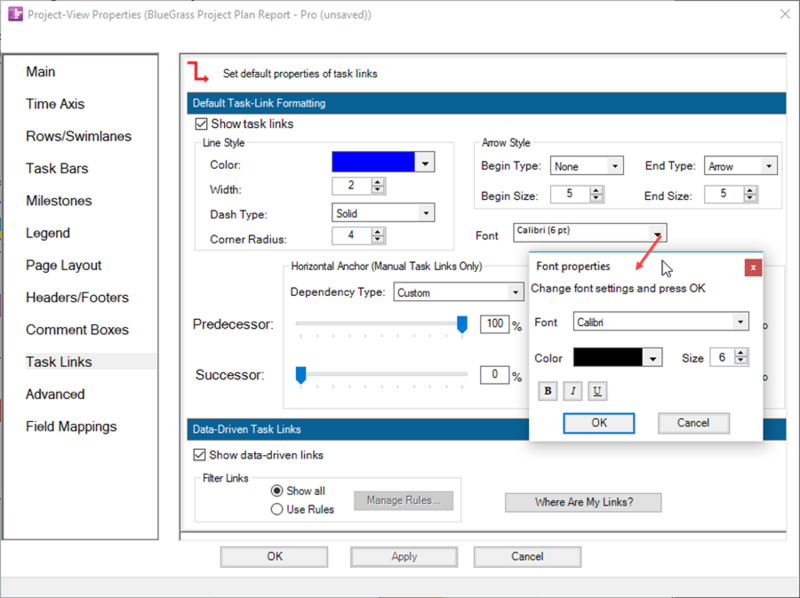Viewport: 800px width, 598px height.
Task: Click Cancel in Font properties popup
Action: click(x=693, y=423)
